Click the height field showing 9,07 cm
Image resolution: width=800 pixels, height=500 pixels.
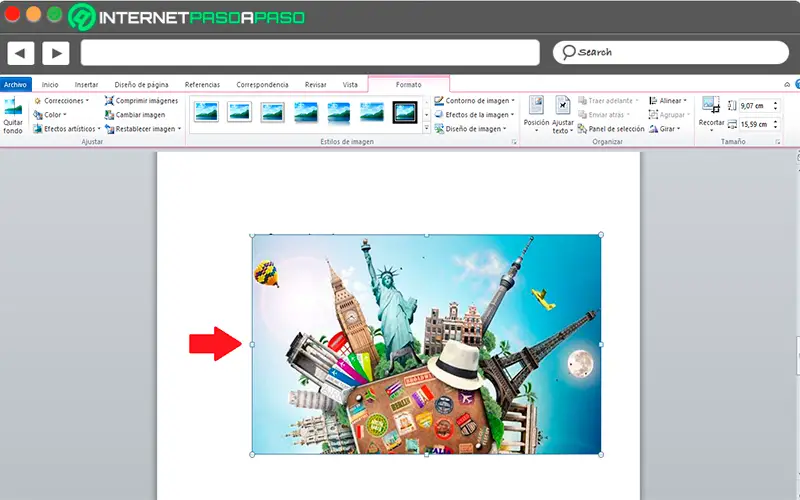point(757,106)
